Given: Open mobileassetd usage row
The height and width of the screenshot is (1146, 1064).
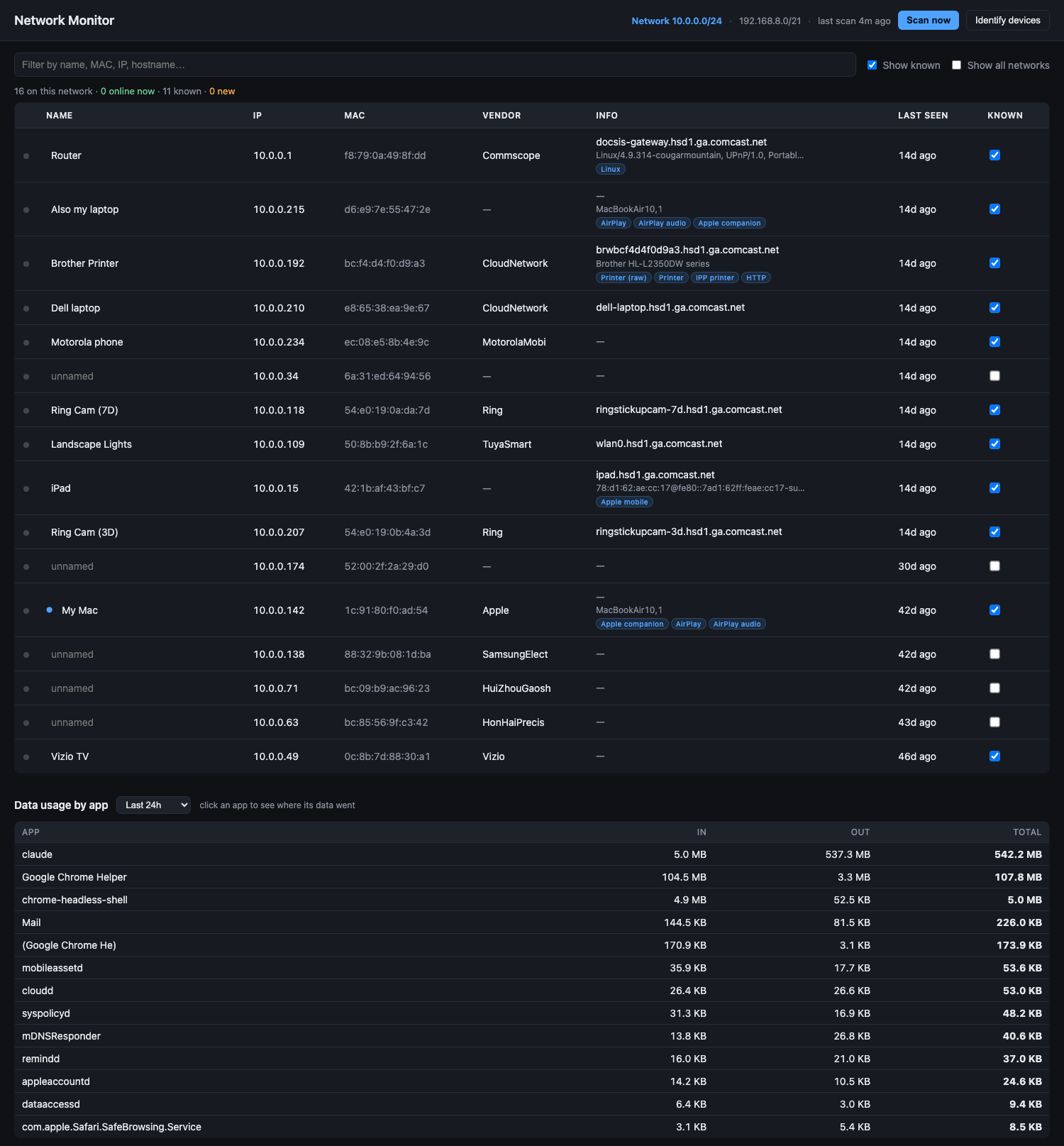Looking at the screenshot, I should (x=532, y=968).
